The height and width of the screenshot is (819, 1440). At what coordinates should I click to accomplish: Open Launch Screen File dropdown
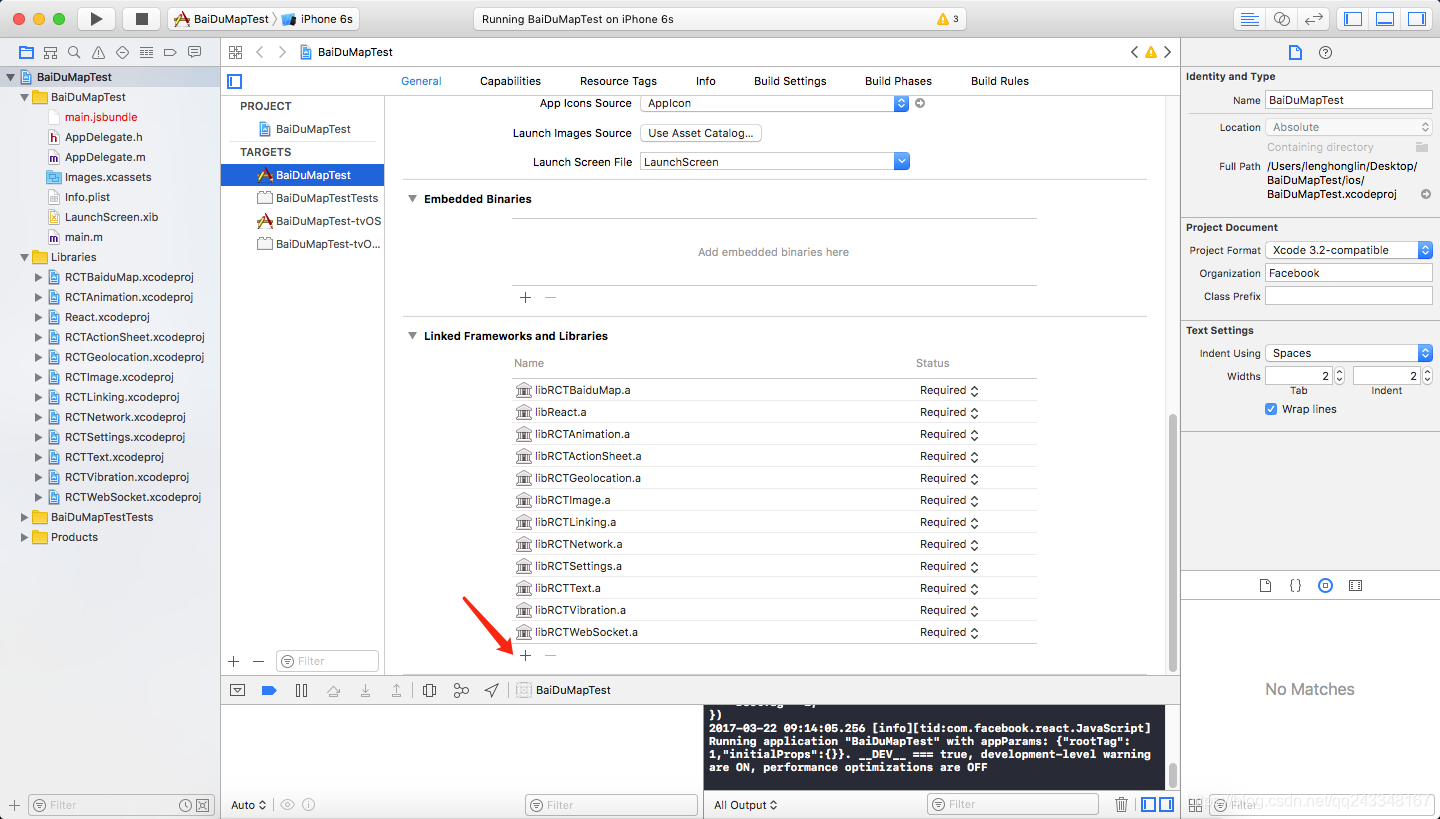[x=902, y=161]
